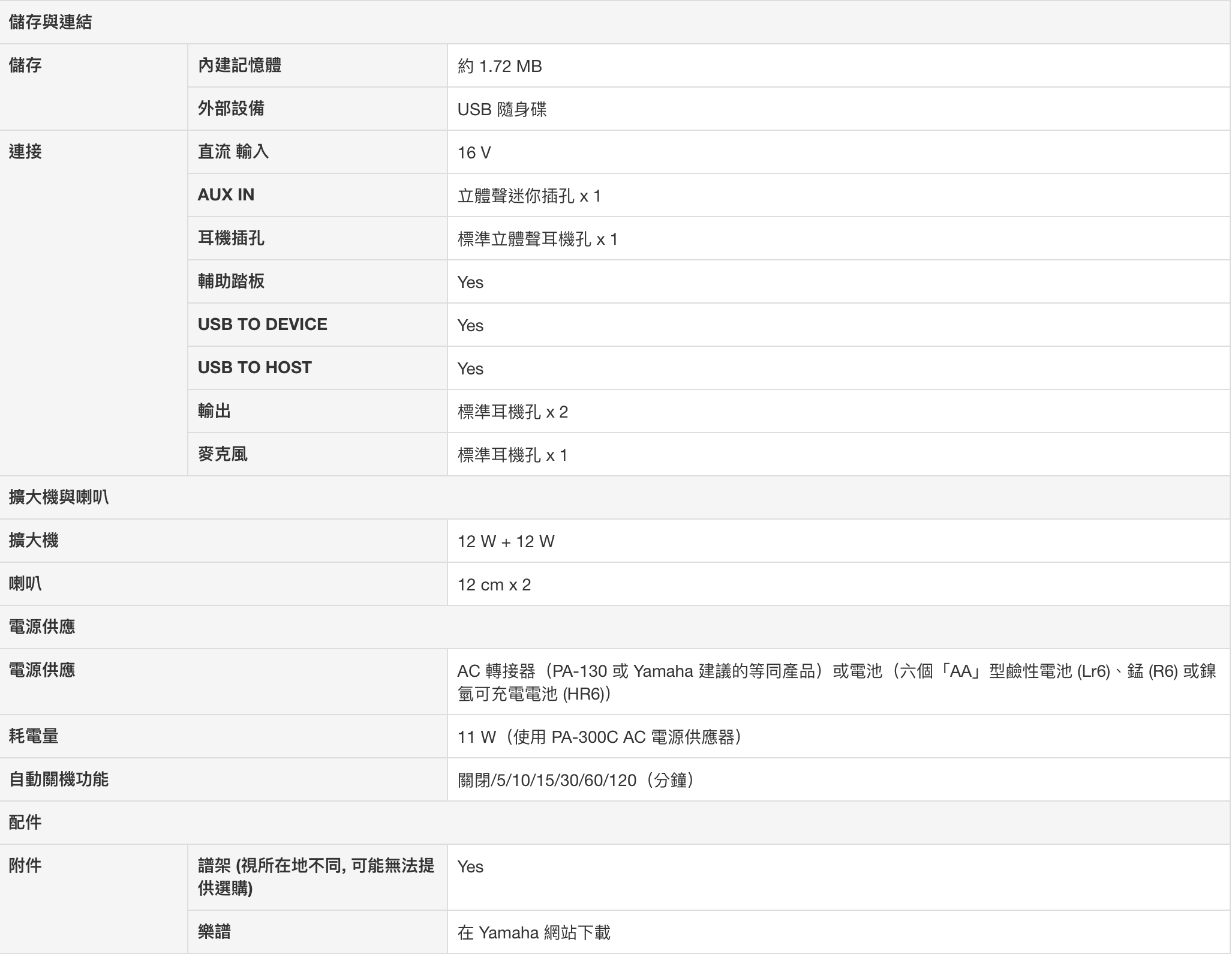Click the 自動關機功能 minutes value
The height and width of the screenshot is (954, 1232).
(575, 780)
